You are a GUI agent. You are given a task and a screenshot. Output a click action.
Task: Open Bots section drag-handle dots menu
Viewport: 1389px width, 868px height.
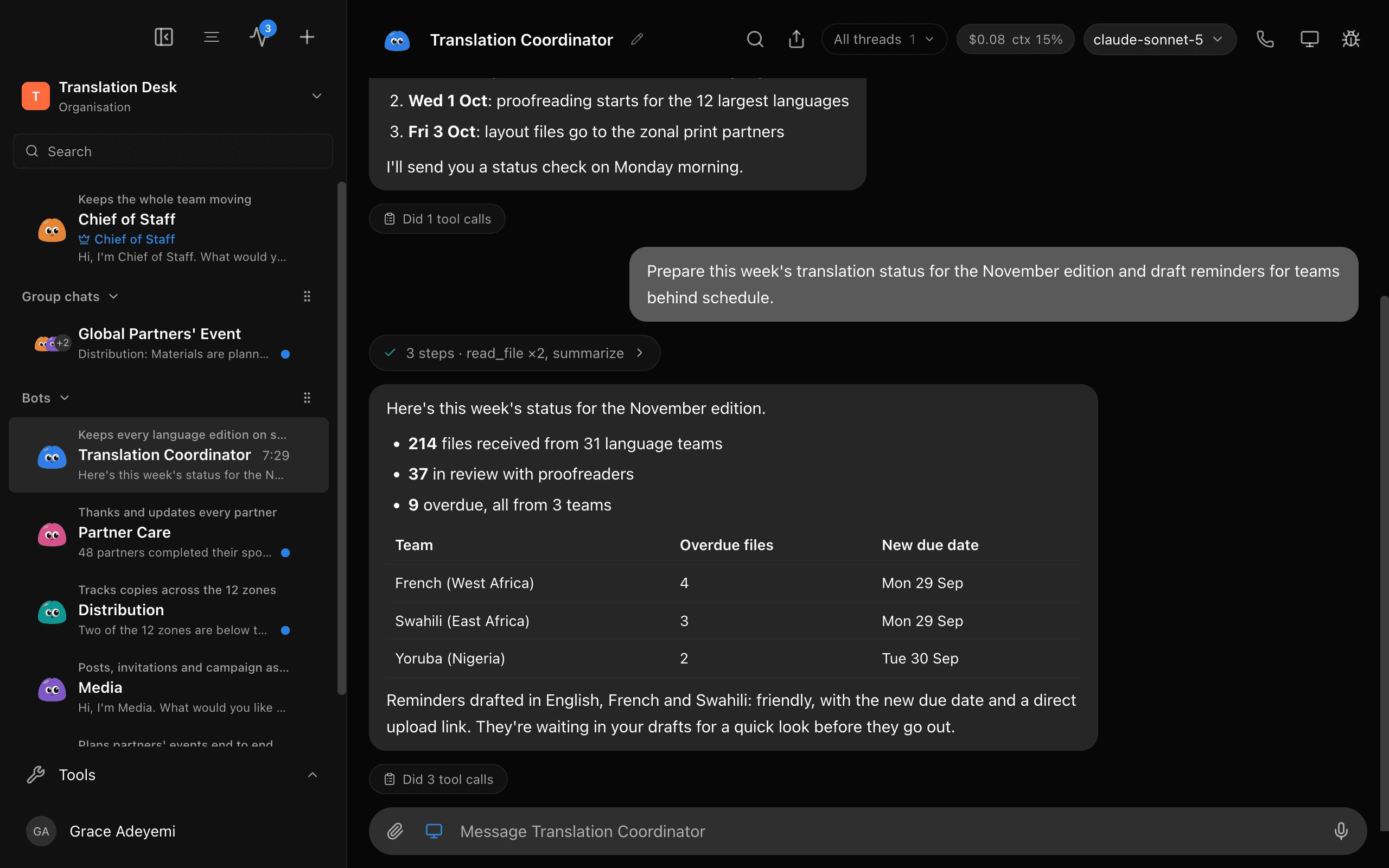pyautogui.click(x=307, y=397)
